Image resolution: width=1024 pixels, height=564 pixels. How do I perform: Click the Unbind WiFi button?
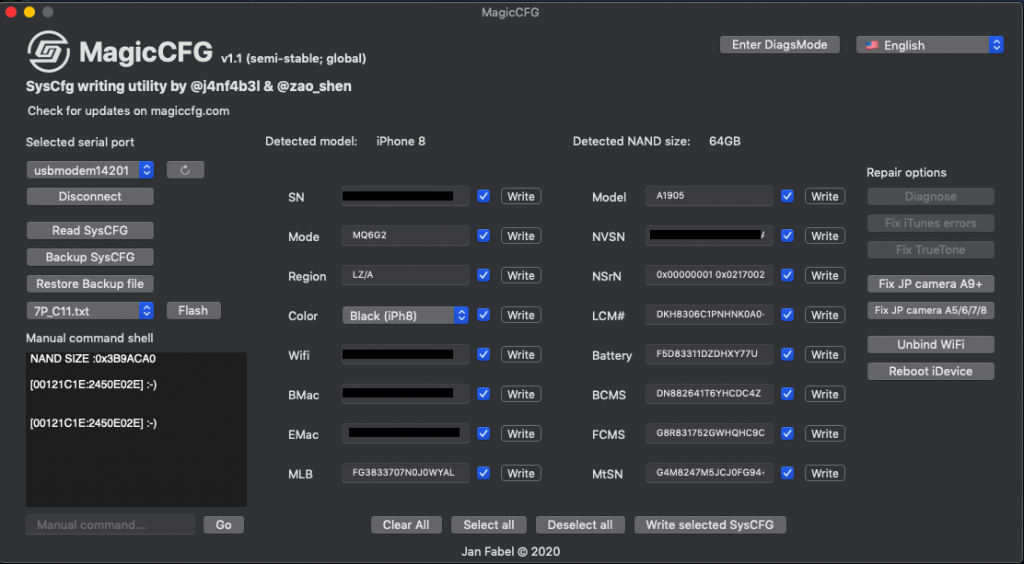click(930, 344)
